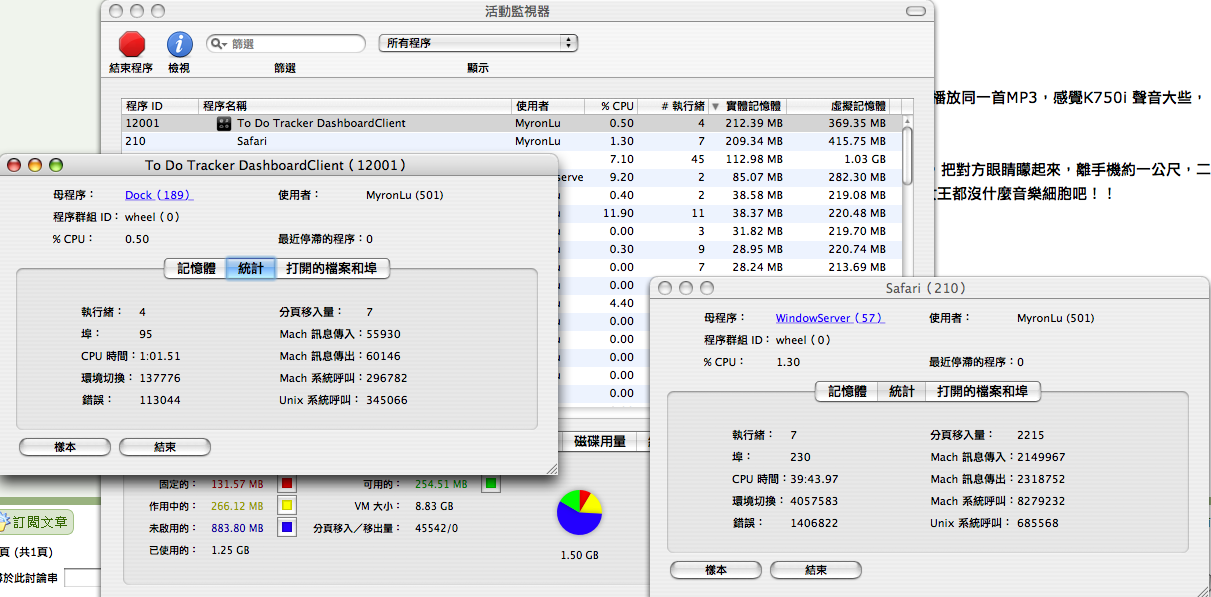Sort the list by 程序名稱 column
This screenshot has height=597, width=1211.
(x=355, y=106)
